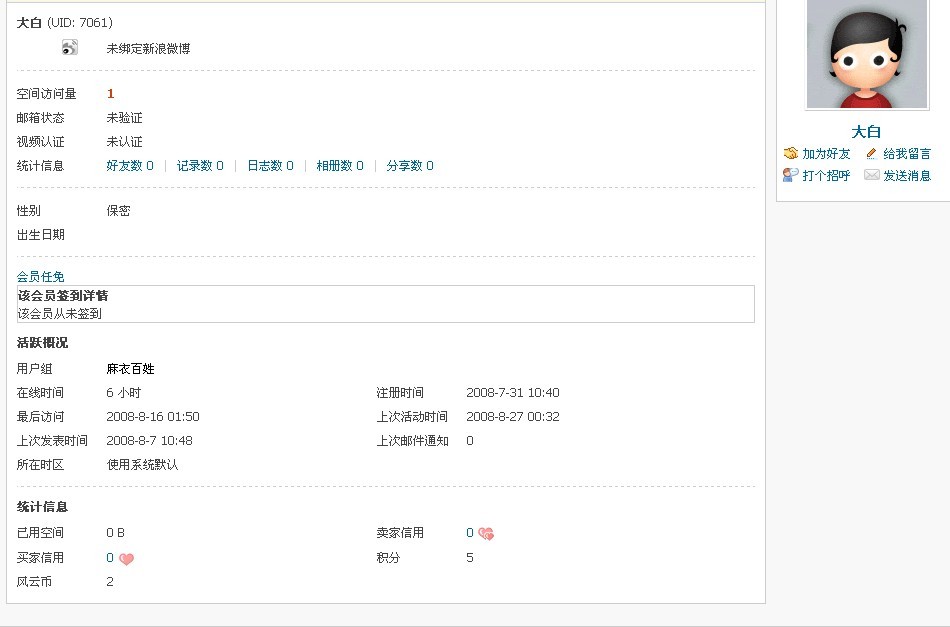Select the 发送消息 text link
The width and height of the screenshot is (950, 627).
[x=906, y=176]
